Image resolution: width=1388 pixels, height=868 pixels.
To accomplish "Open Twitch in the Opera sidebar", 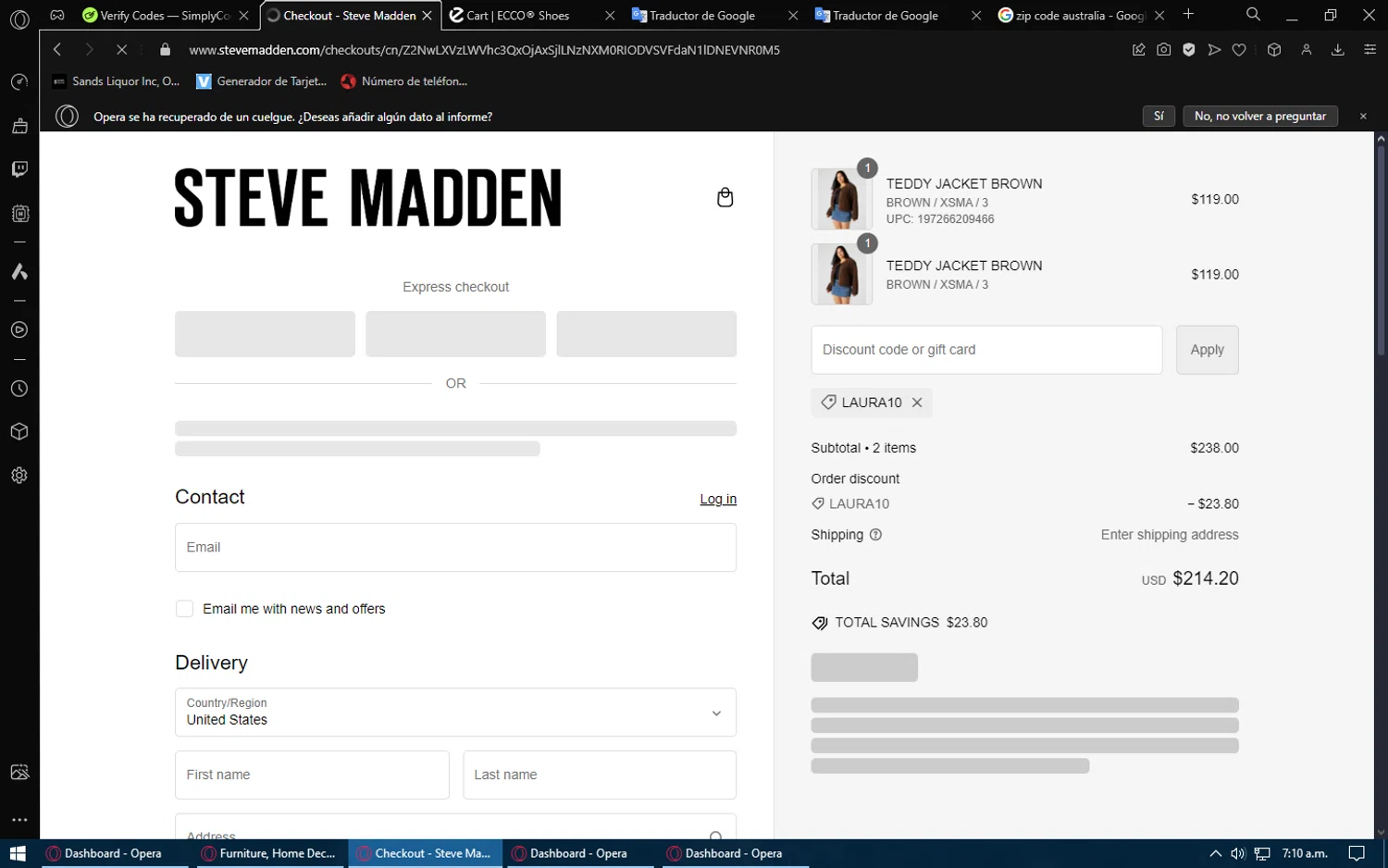I will (x=19, y=169).
